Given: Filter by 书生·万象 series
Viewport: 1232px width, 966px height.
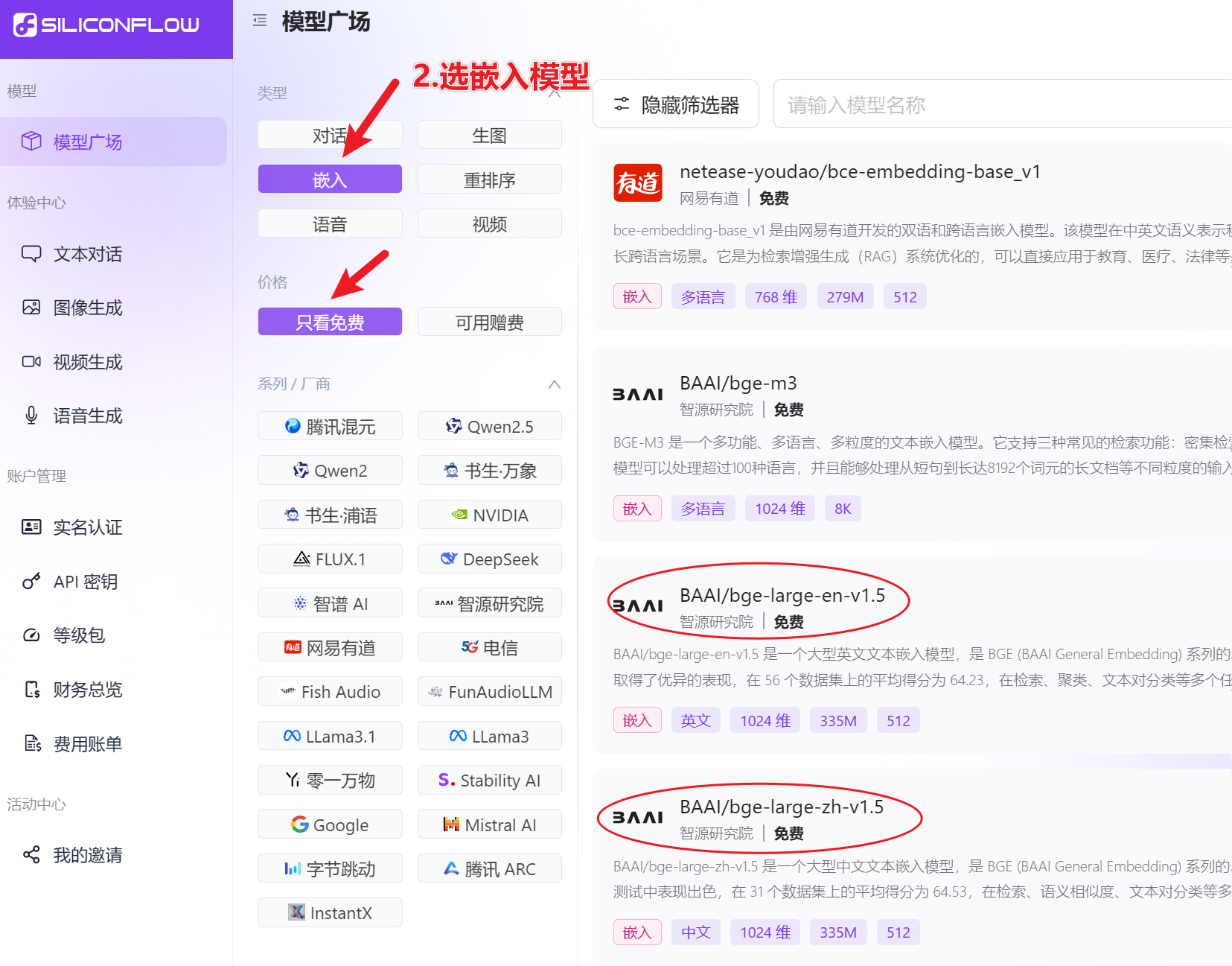Looking at the screenshot, I should point(489,471).
